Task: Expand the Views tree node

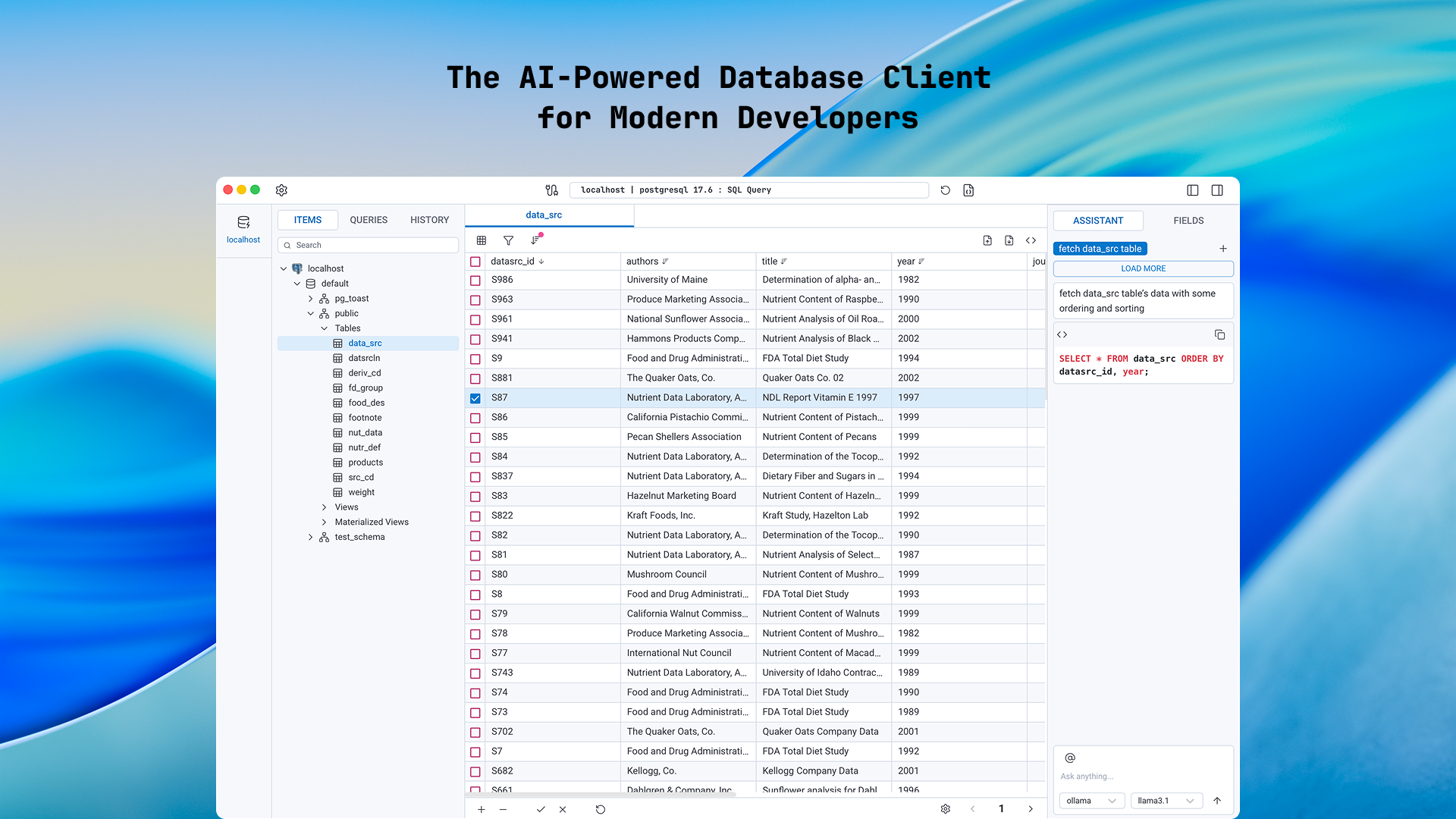Action: pyautogui.click(x=325, y=507)
